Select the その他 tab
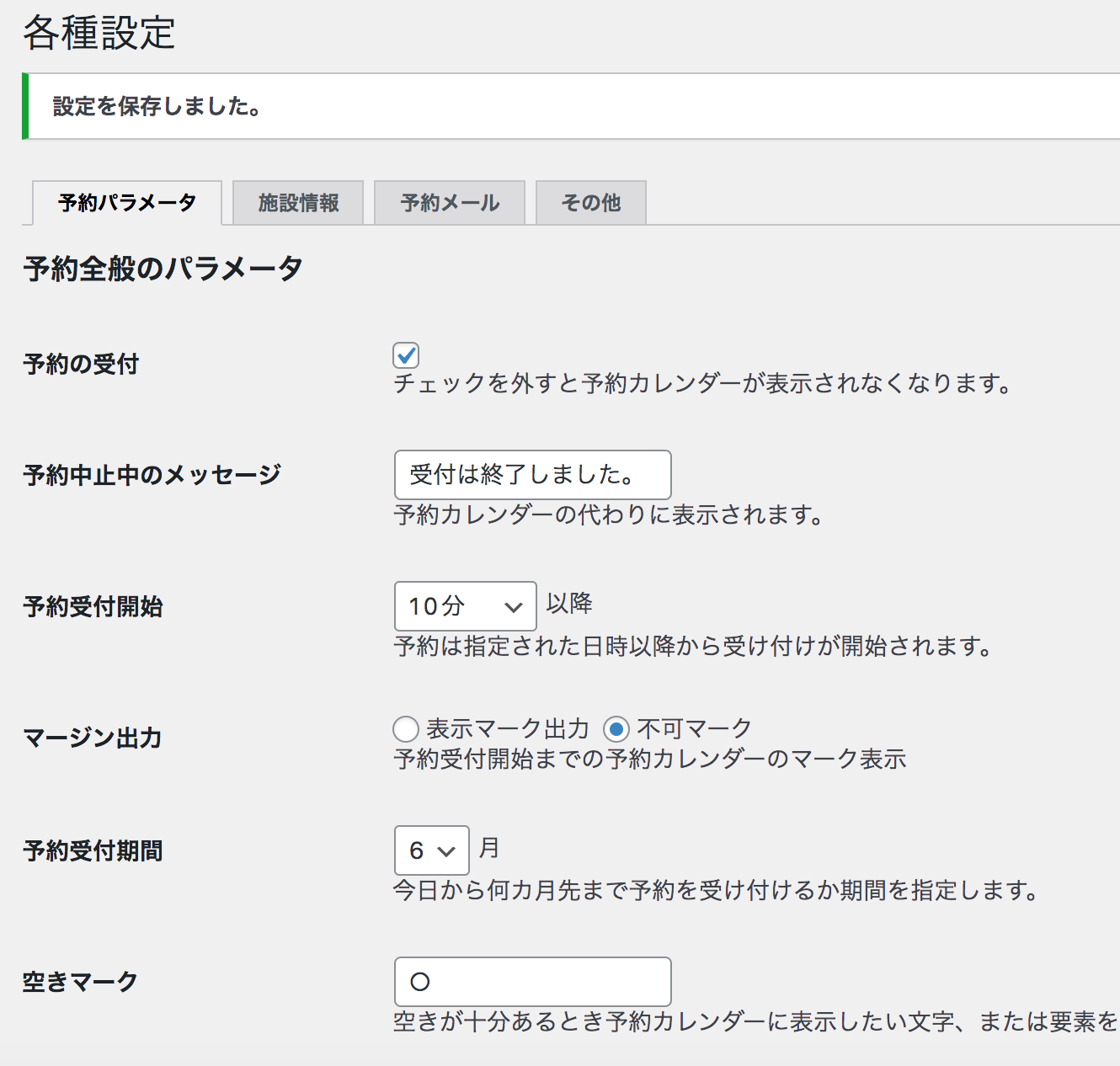 pos(590,202)
